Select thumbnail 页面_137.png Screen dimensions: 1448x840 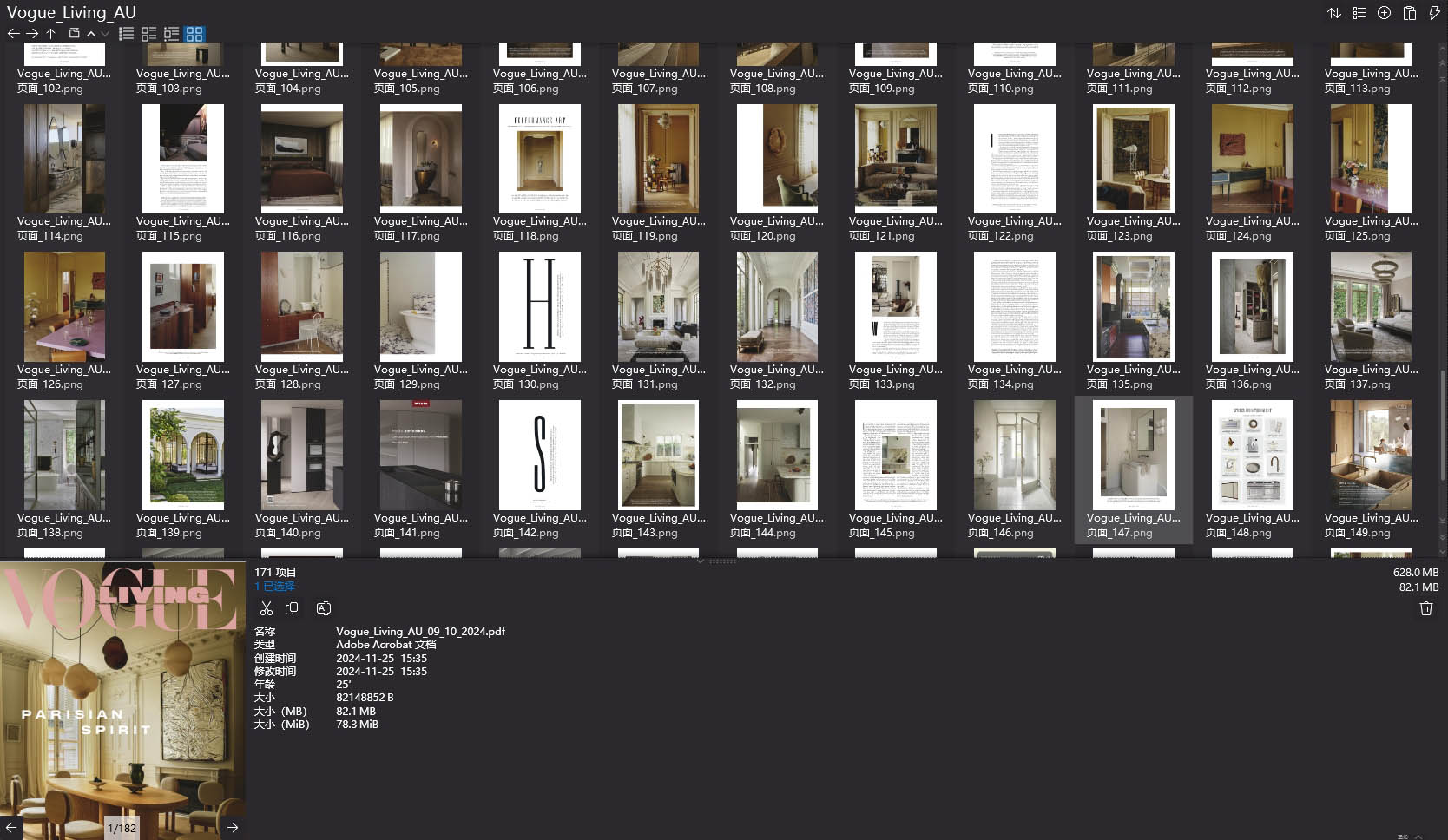[x=1372, y=307]
